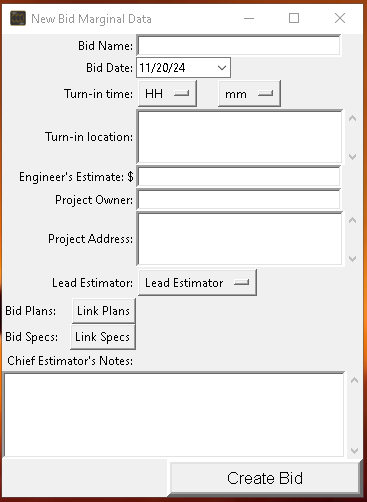This screenshot has width=367, height=502.
Task: Click the Bid Name input field
Action: [239, 45]
